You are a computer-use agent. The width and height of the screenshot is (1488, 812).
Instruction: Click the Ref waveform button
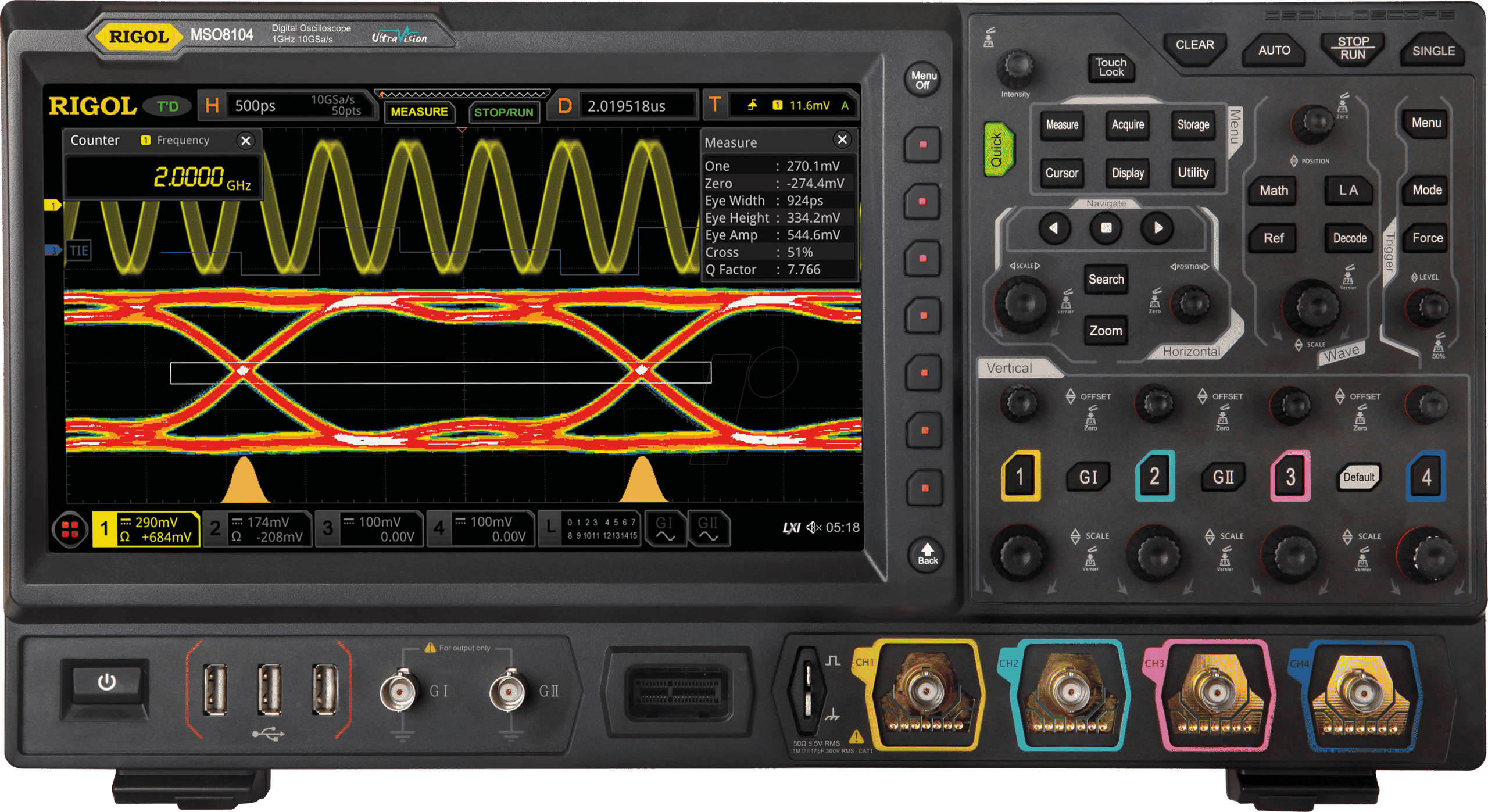click(x=1273, y=238)
